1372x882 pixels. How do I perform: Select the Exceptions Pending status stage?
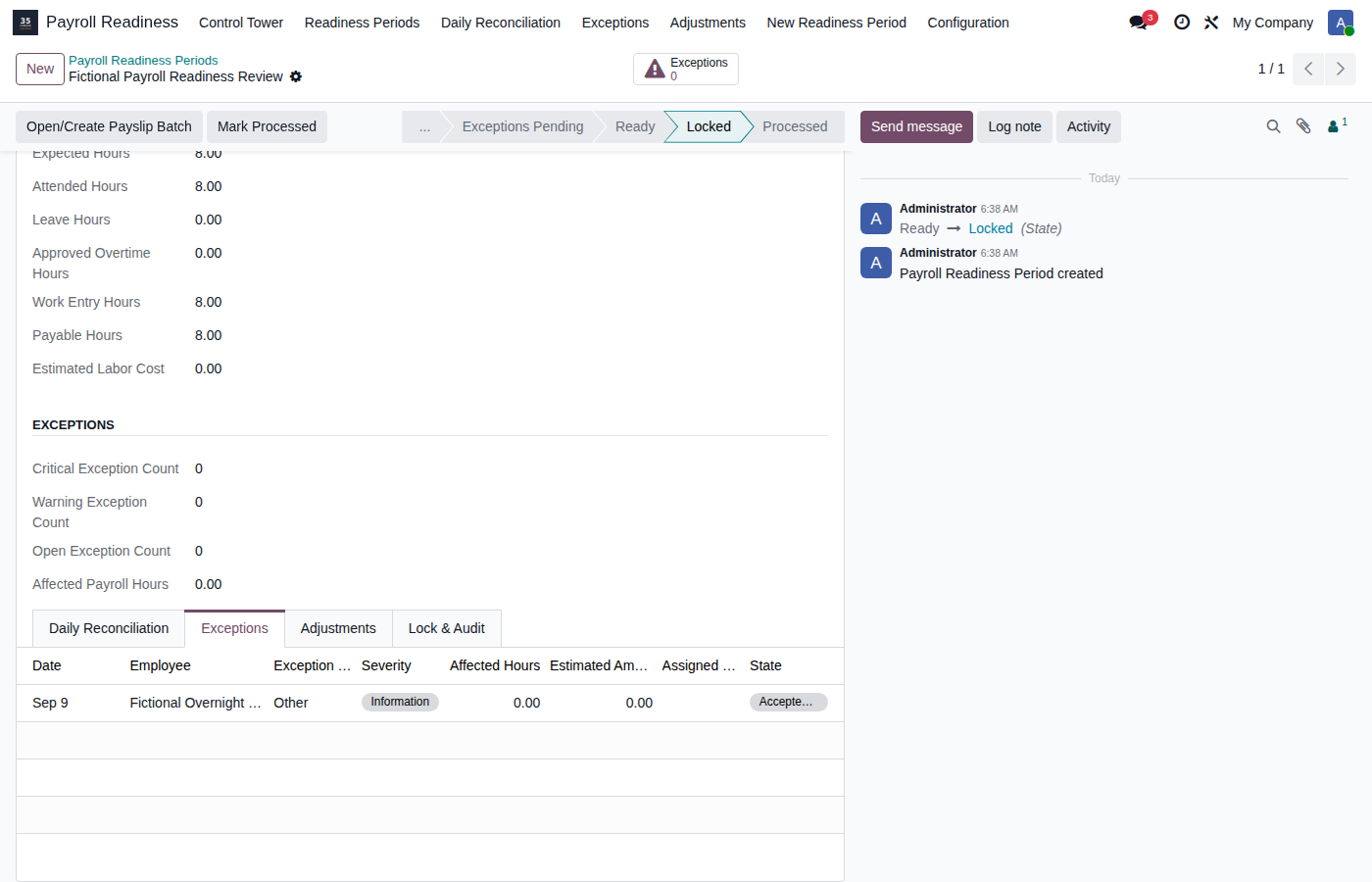[x=522, y=126]
